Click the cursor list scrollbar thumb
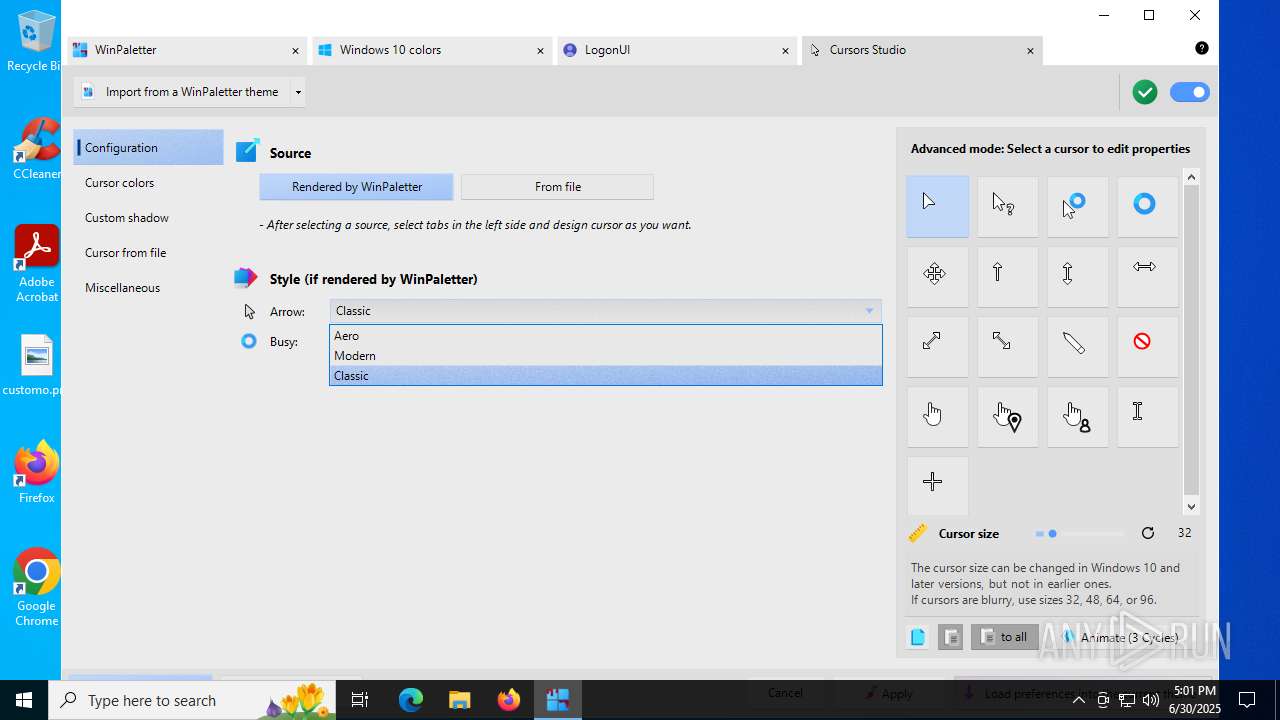 pos(1191,340)
